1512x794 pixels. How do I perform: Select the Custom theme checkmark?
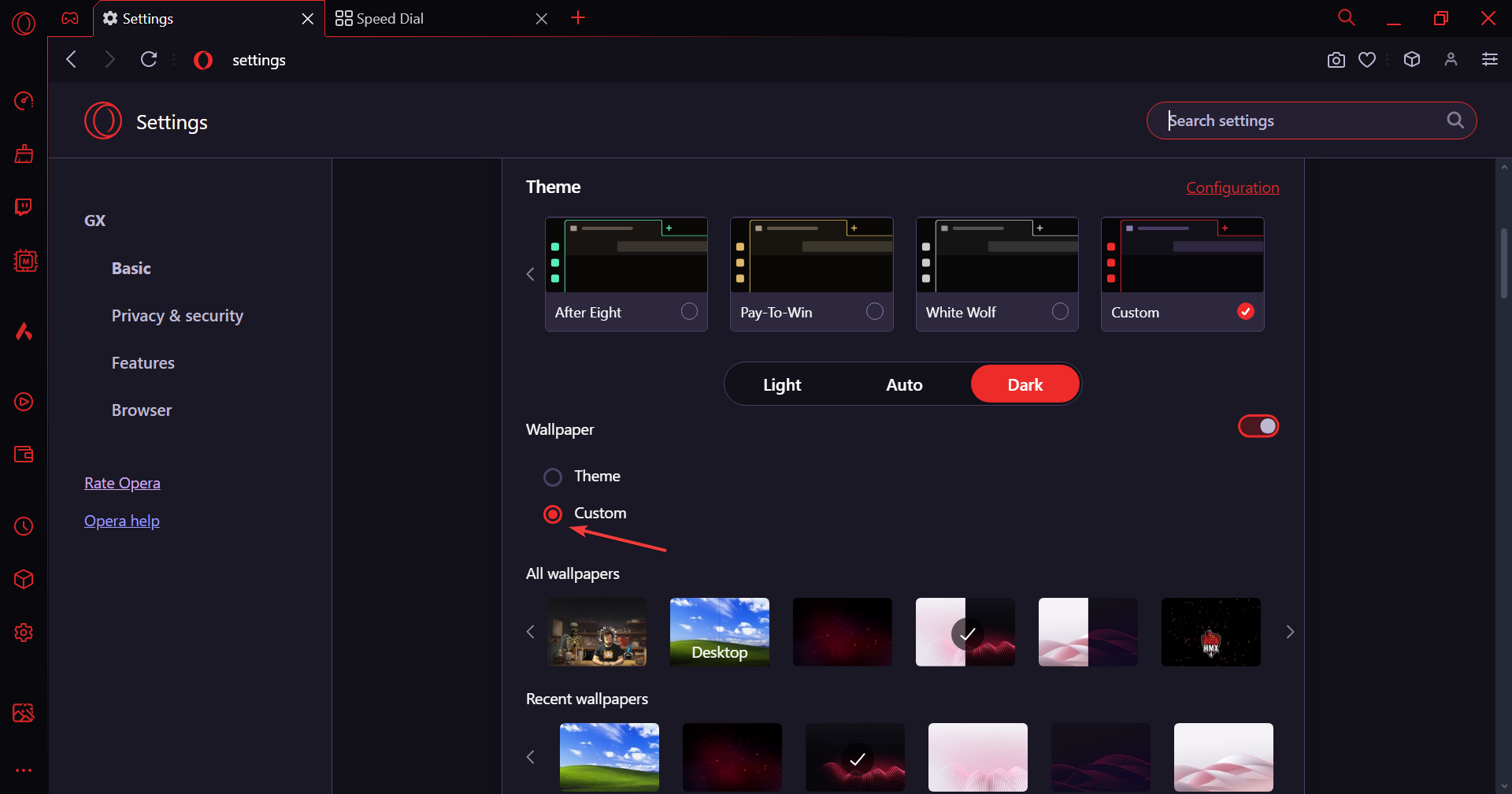1246,311
